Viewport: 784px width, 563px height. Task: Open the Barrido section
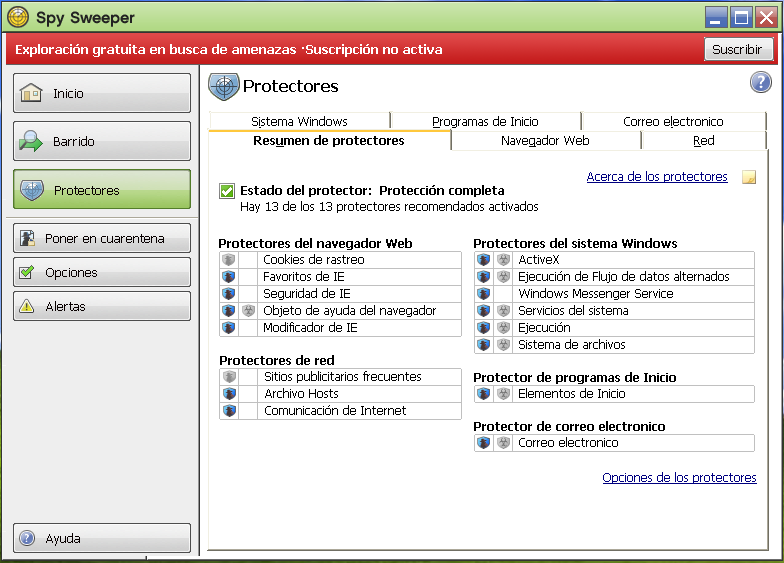tap(102, 141)
